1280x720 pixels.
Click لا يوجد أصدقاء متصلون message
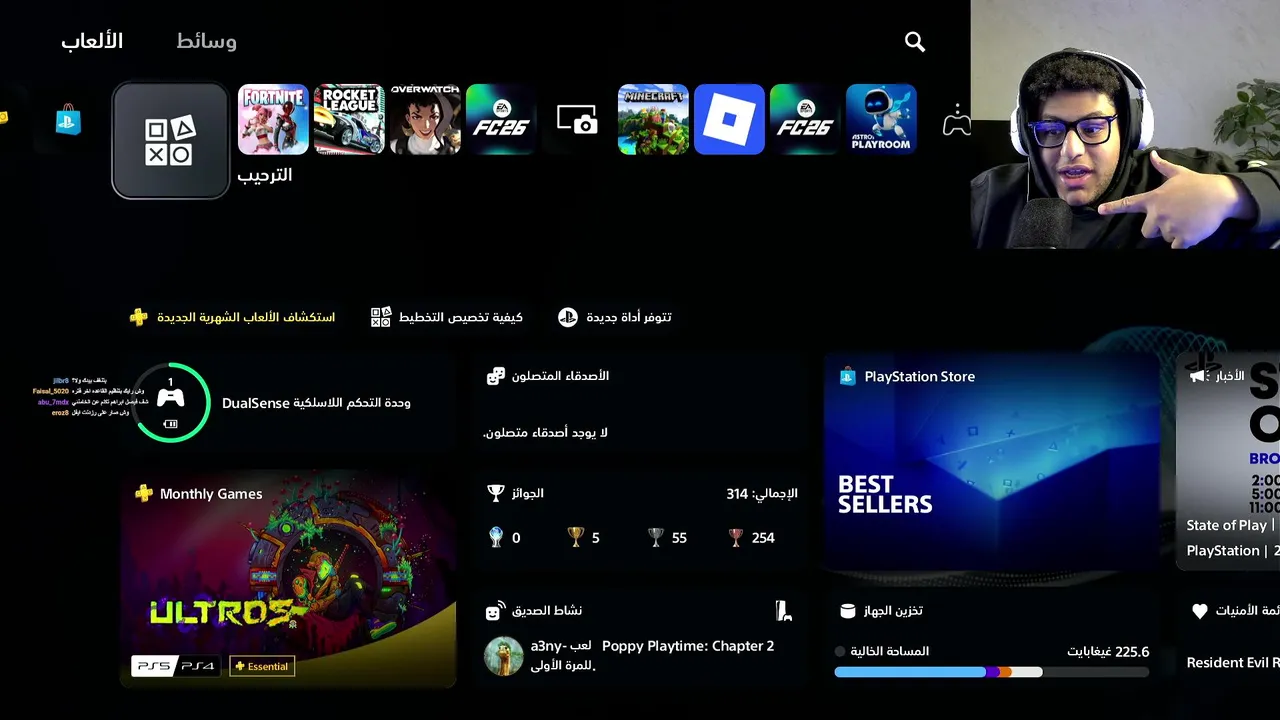546,432
